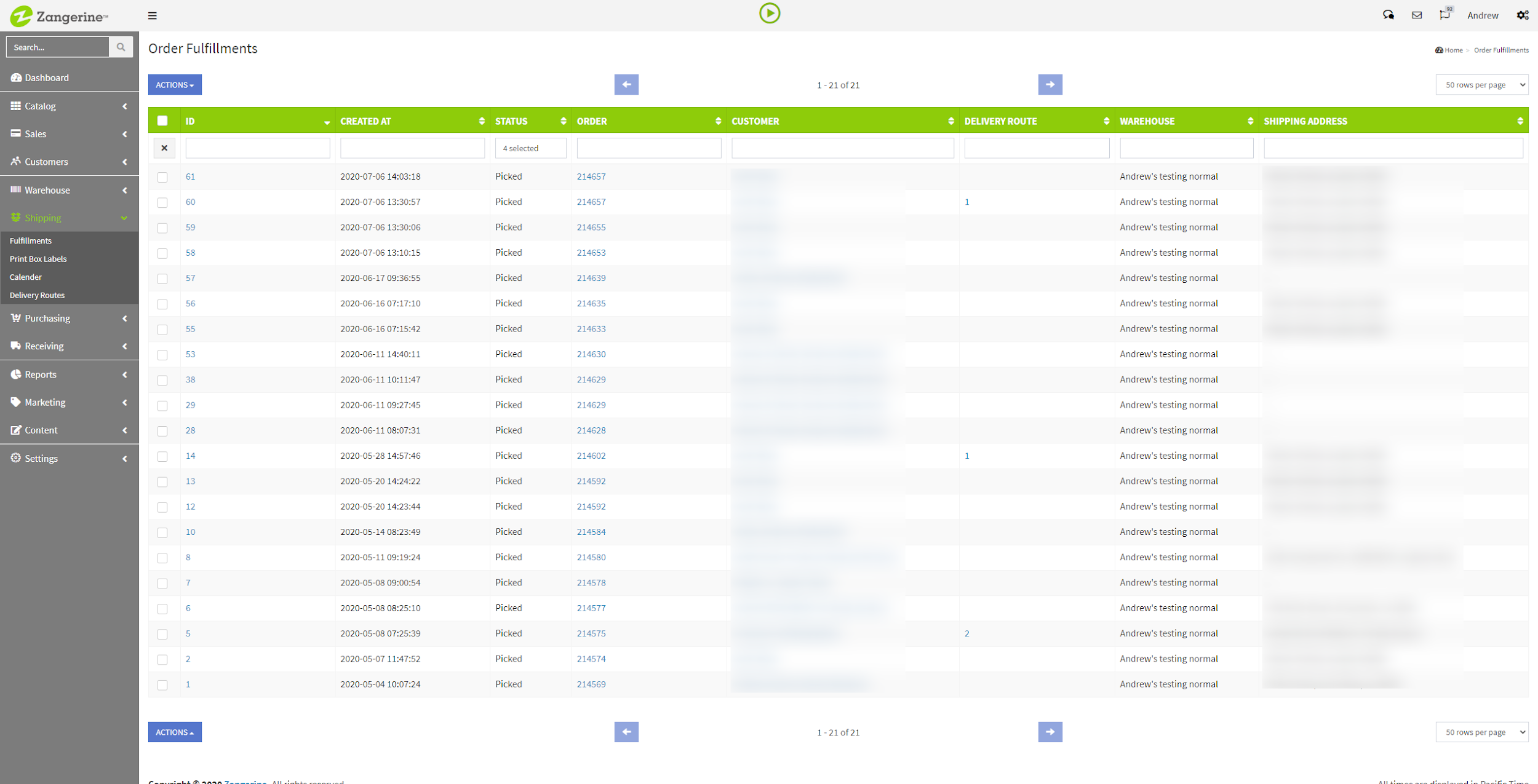Viewport: 1538px width, 784px height.
Task: Click the Zangerine logo
Action: 59,16
